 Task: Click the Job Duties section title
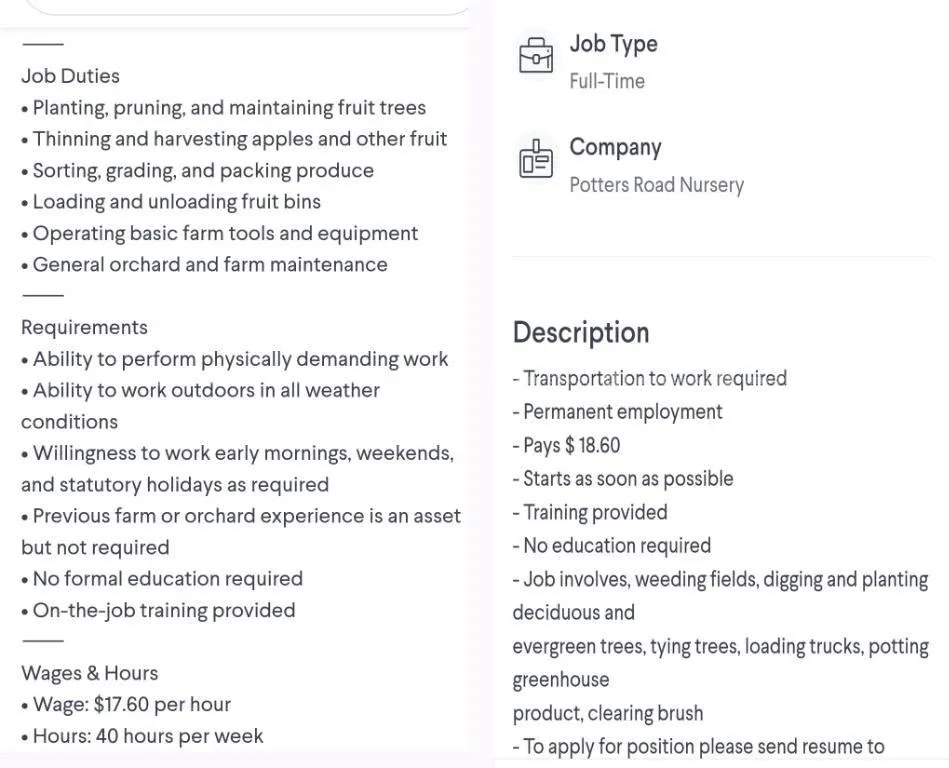(70, 76)
